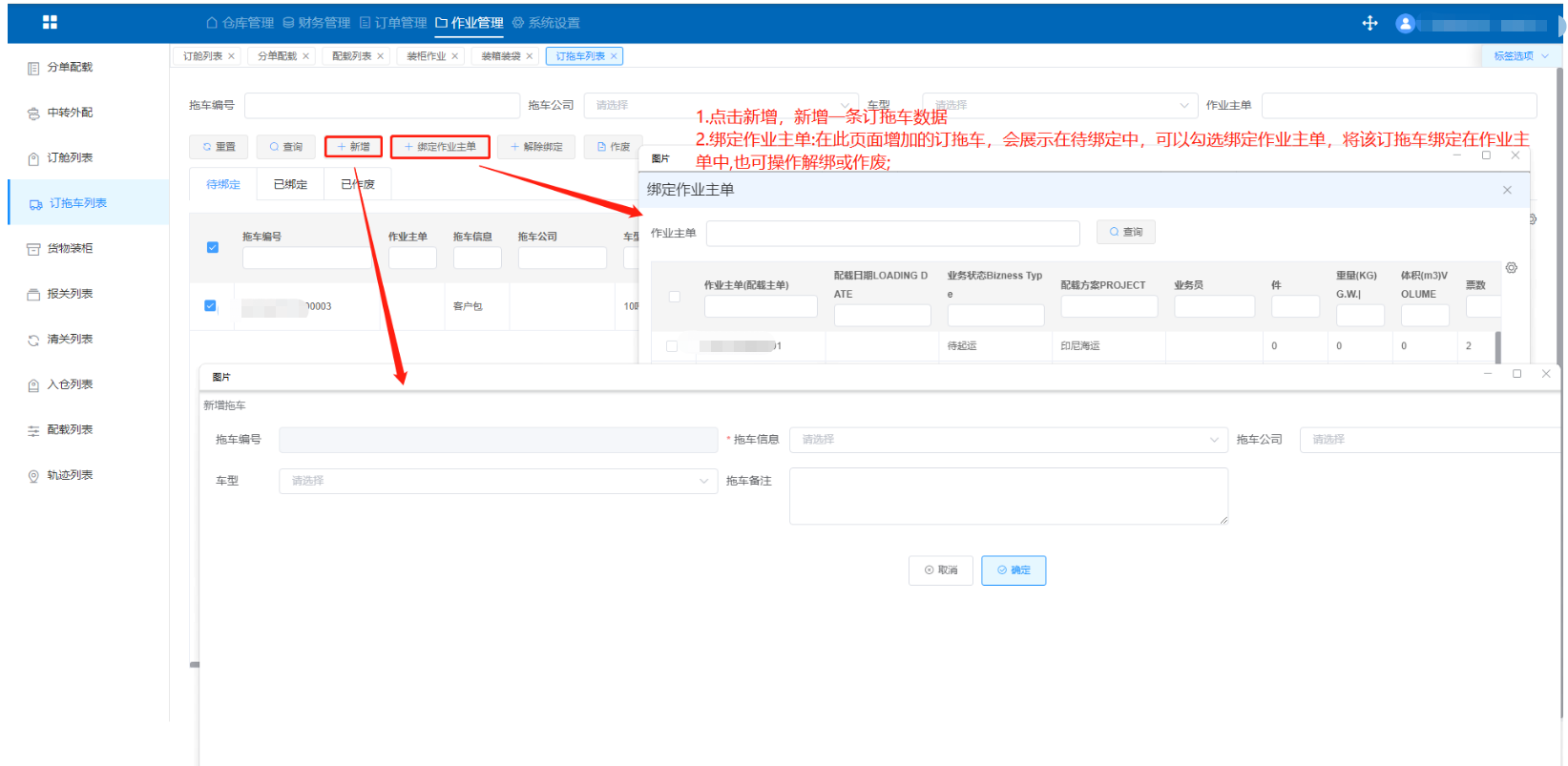
Task: Click 查询 button in bind dialog
Action: (1126, 232)
